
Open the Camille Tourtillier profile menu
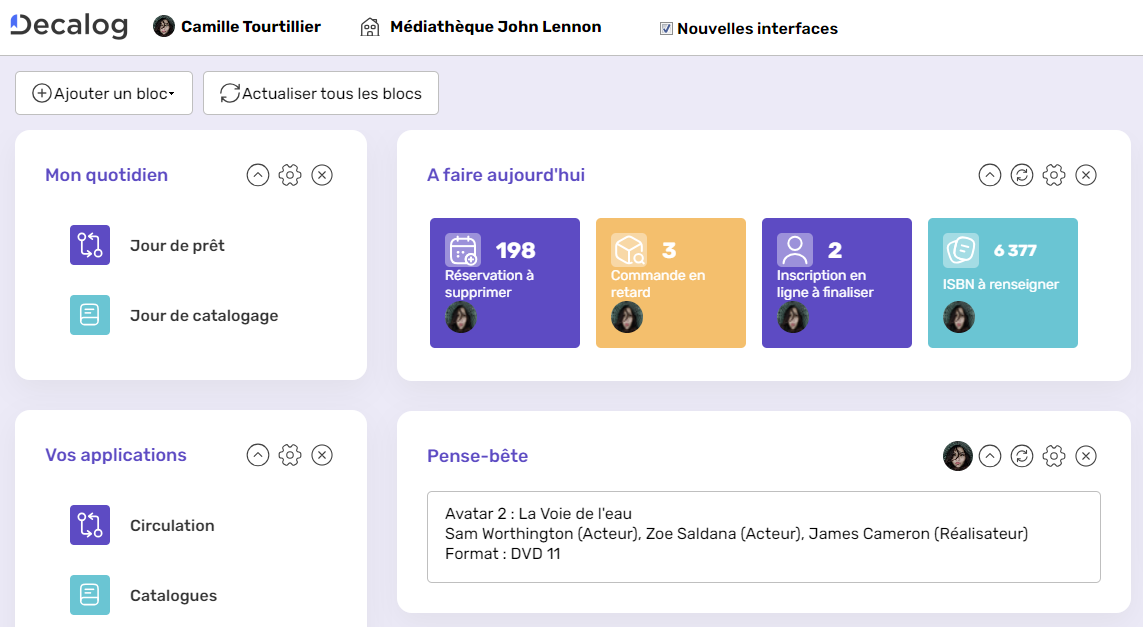click(236, 26)
